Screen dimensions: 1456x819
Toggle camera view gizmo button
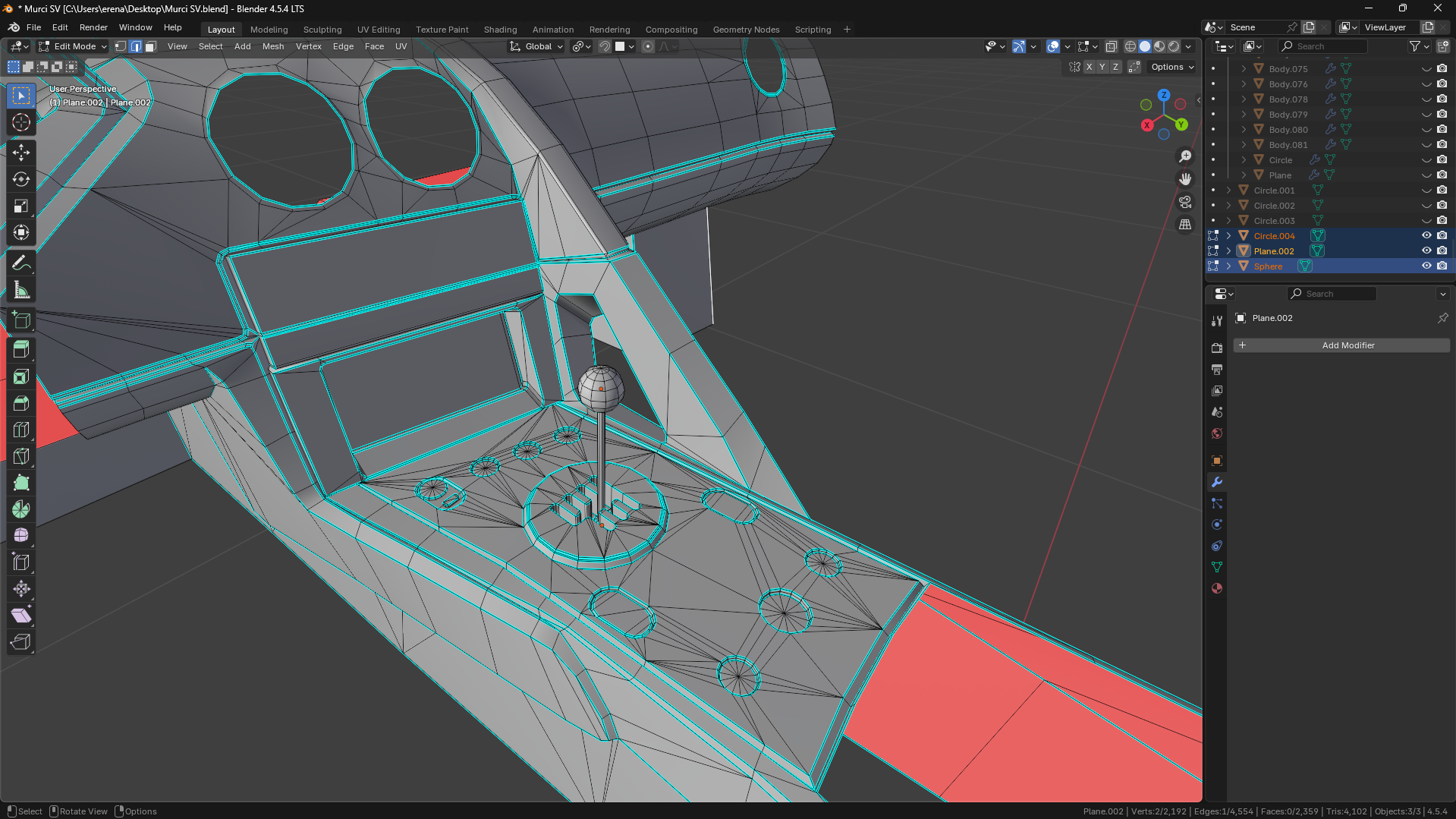tap(1185, 202)
